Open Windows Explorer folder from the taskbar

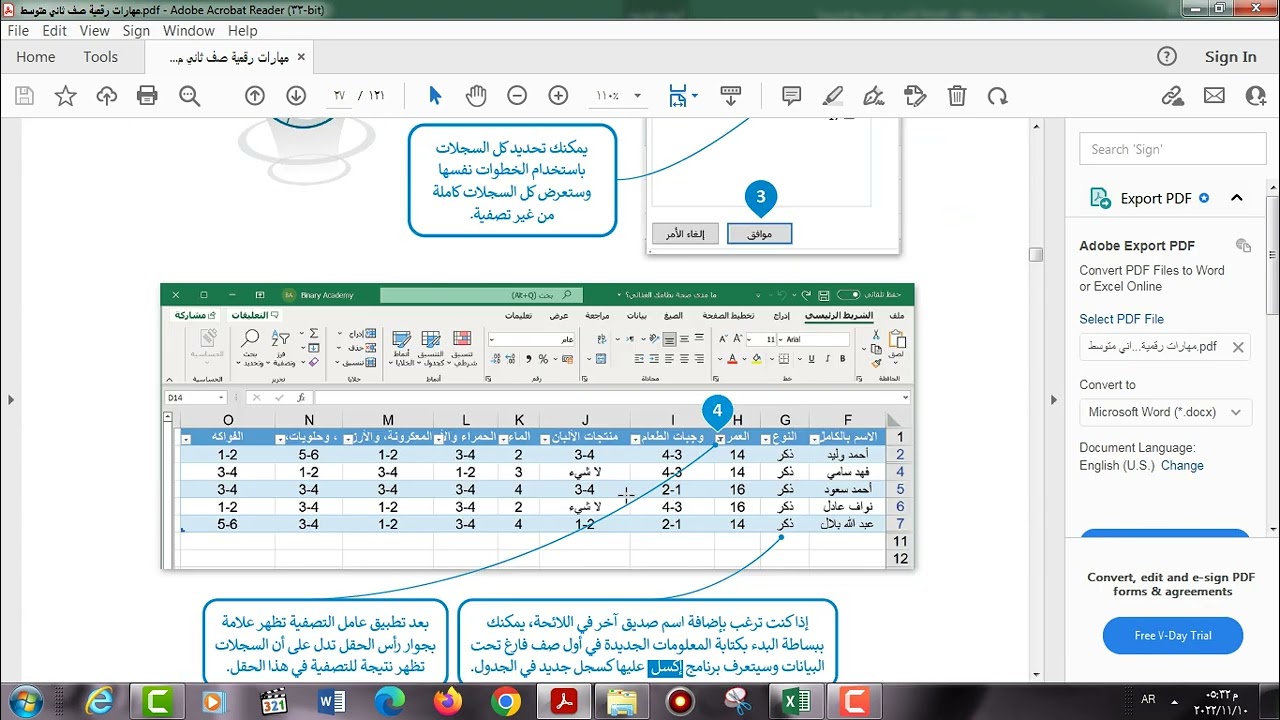621,702
